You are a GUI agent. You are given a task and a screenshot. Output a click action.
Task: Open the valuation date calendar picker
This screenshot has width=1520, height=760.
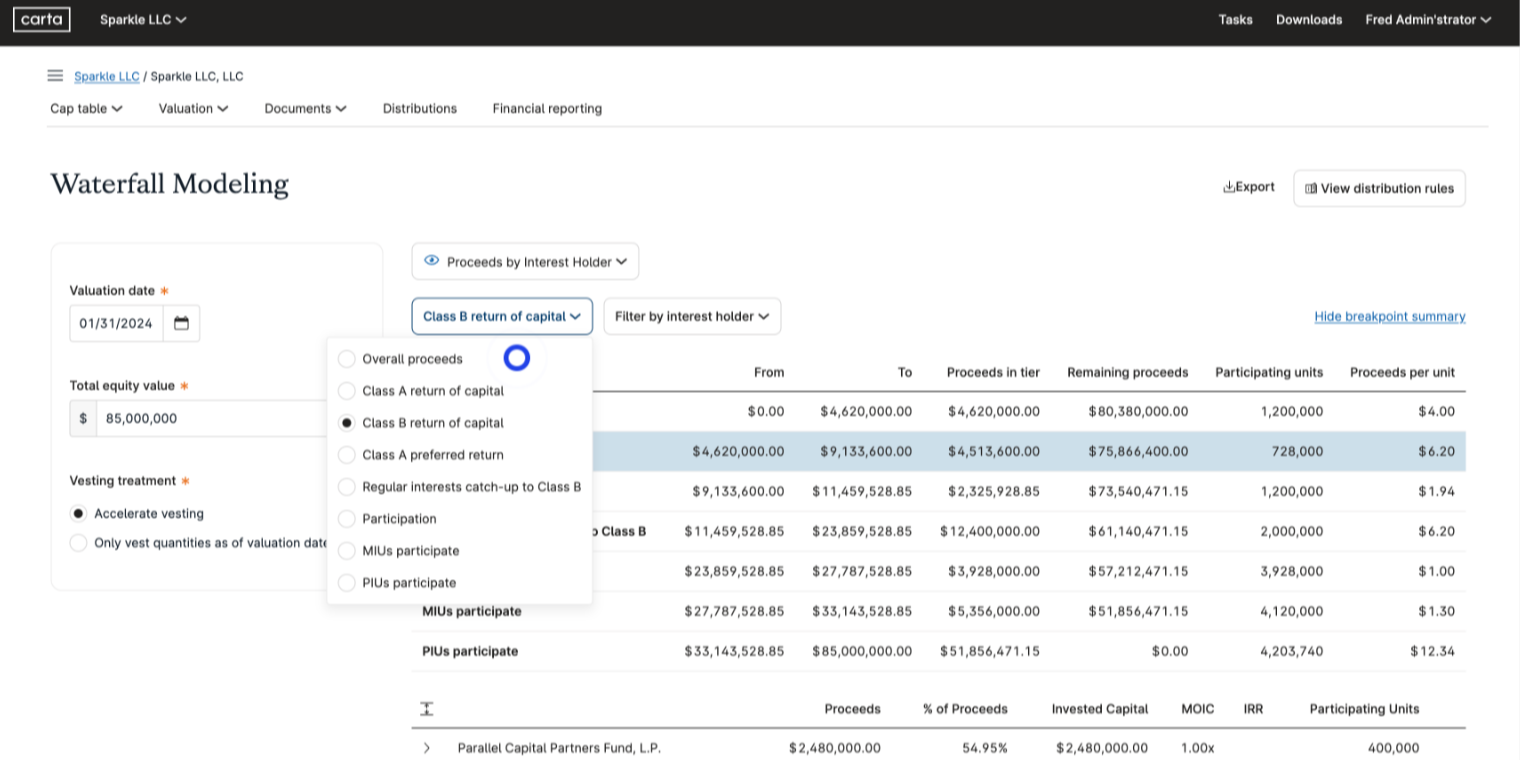181,323
